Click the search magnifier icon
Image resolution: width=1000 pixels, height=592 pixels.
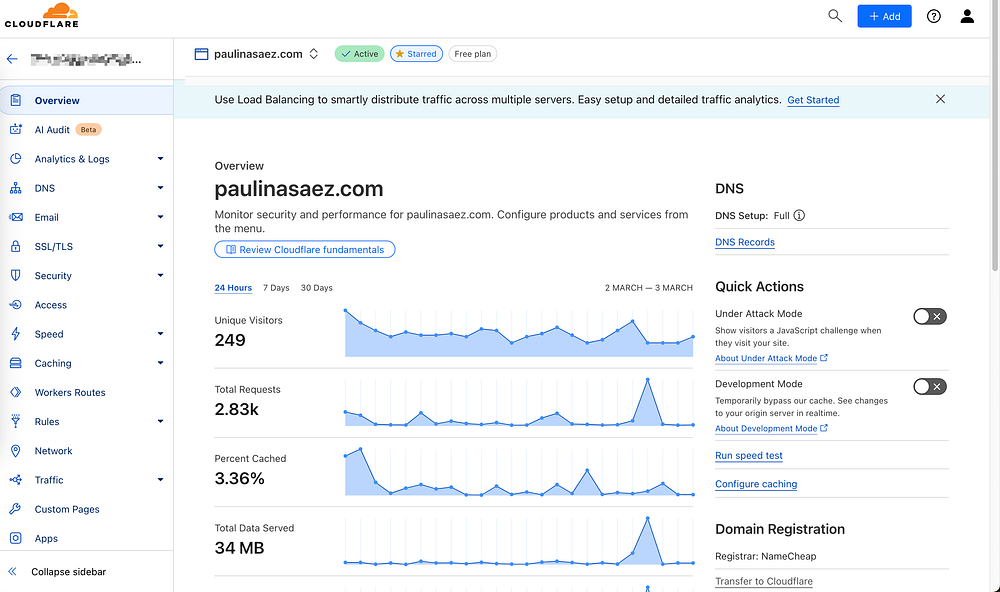(835, 16)
